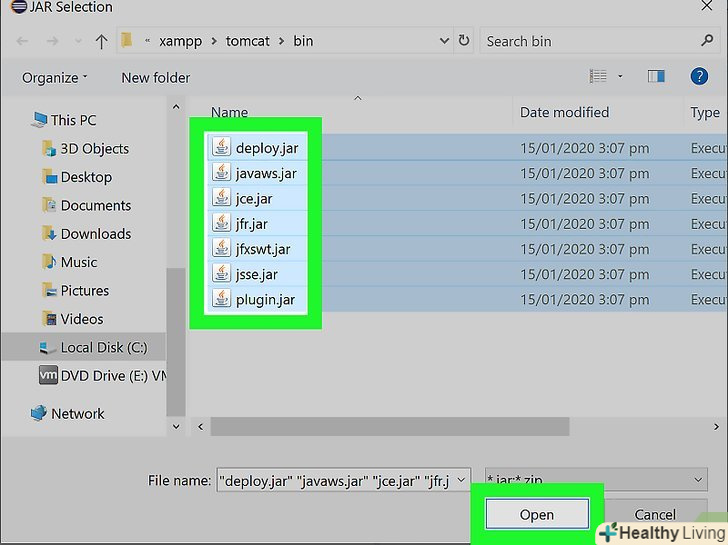The width and height of the screenshot is (728, 545).
Task: Toggle the preview pane
Action: click(x=656, y=76)
